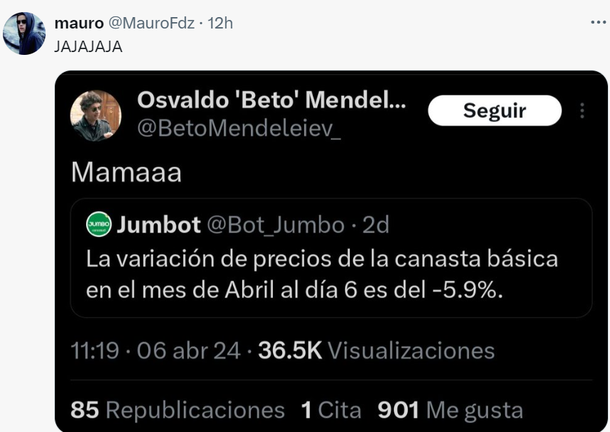View the 36.5K Visualizaciones count
610x432 pixels.
click(x=376, y=350)
